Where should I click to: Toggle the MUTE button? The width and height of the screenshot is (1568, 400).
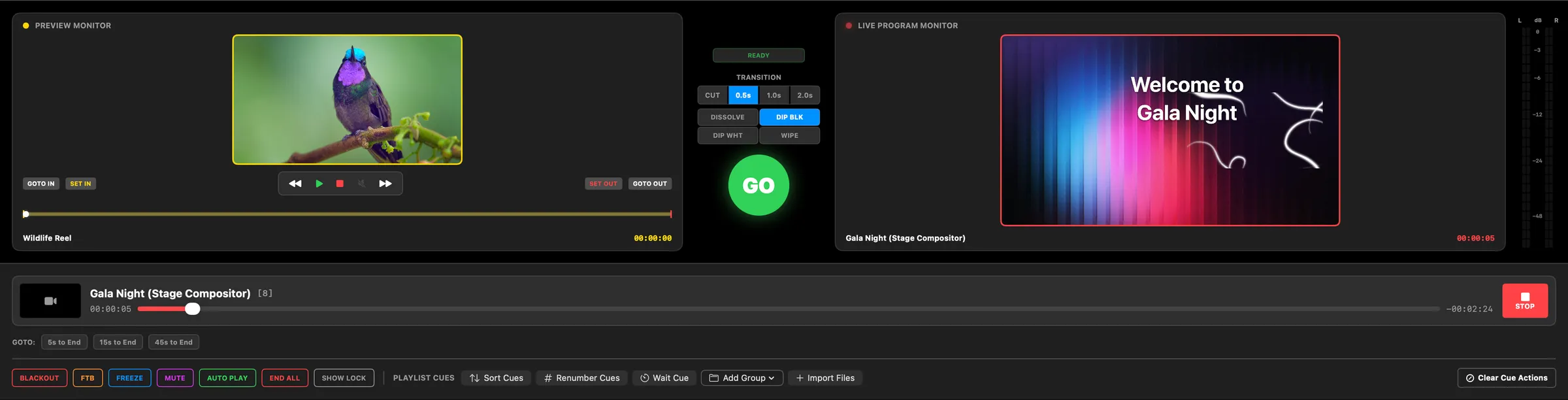pos(175,378)
